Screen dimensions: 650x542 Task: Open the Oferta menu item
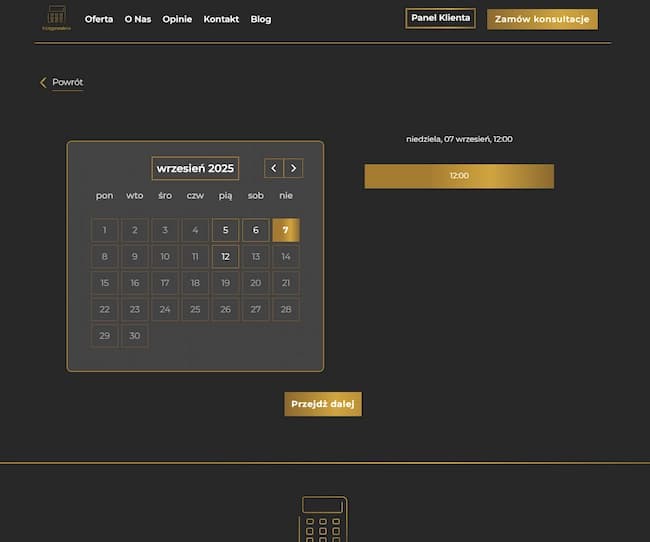pos(99,19)
